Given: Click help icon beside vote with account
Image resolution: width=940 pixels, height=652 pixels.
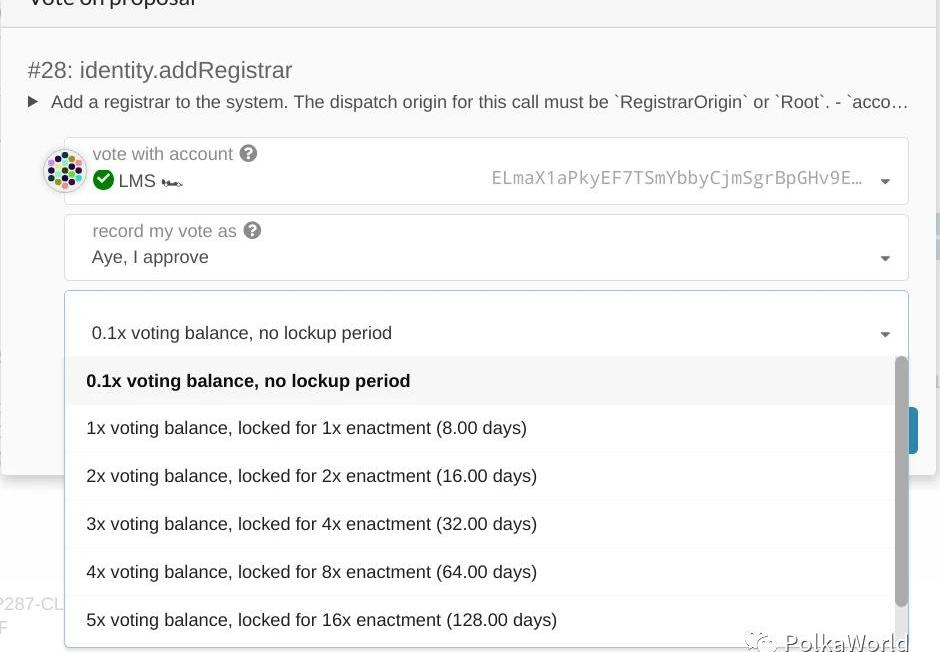Looking at the screenshot, I should tap(249, 154).
